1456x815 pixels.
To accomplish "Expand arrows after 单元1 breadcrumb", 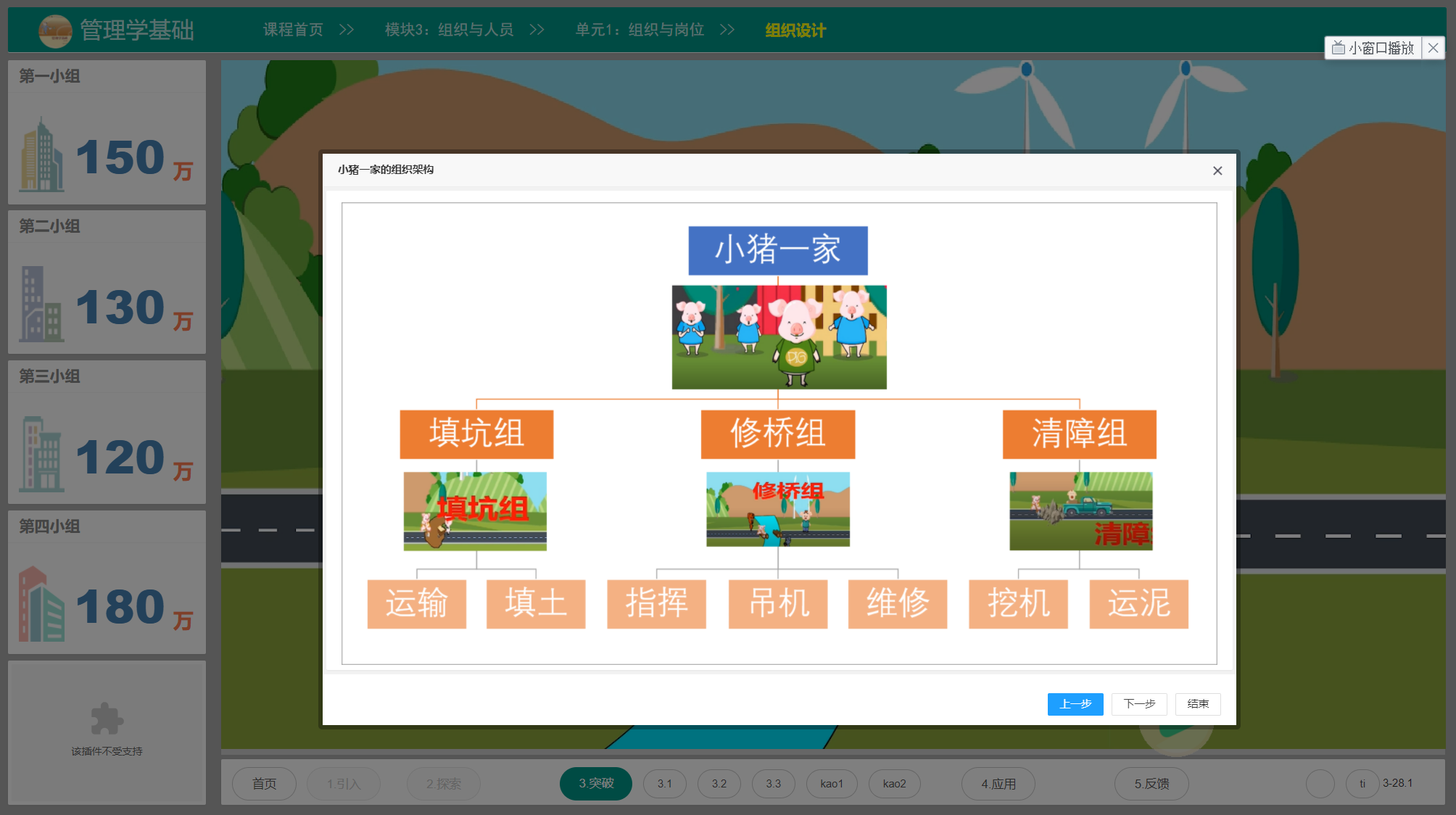I will click(727, 30).
